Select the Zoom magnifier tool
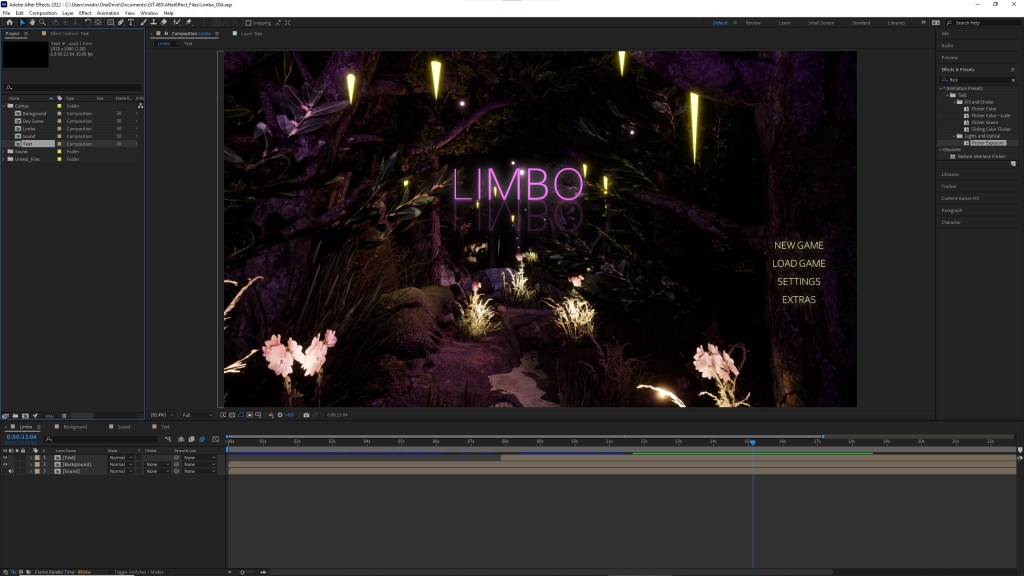Screen dimensions: 1024x576 (43, 22)
